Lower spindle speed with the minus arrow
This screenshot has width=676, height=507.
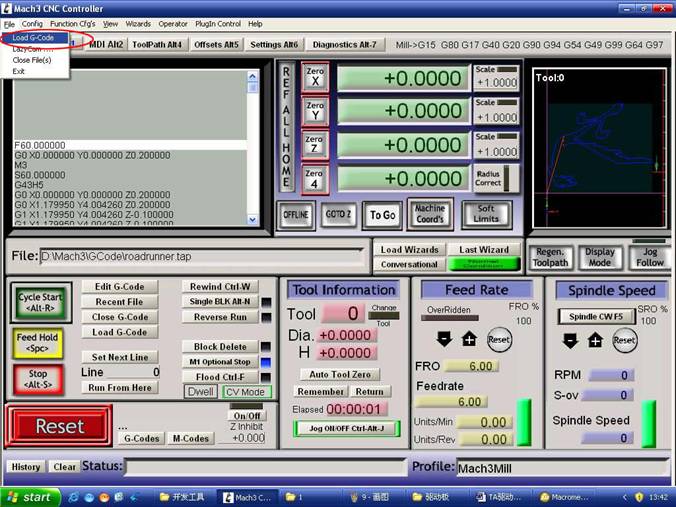[570, 340]
